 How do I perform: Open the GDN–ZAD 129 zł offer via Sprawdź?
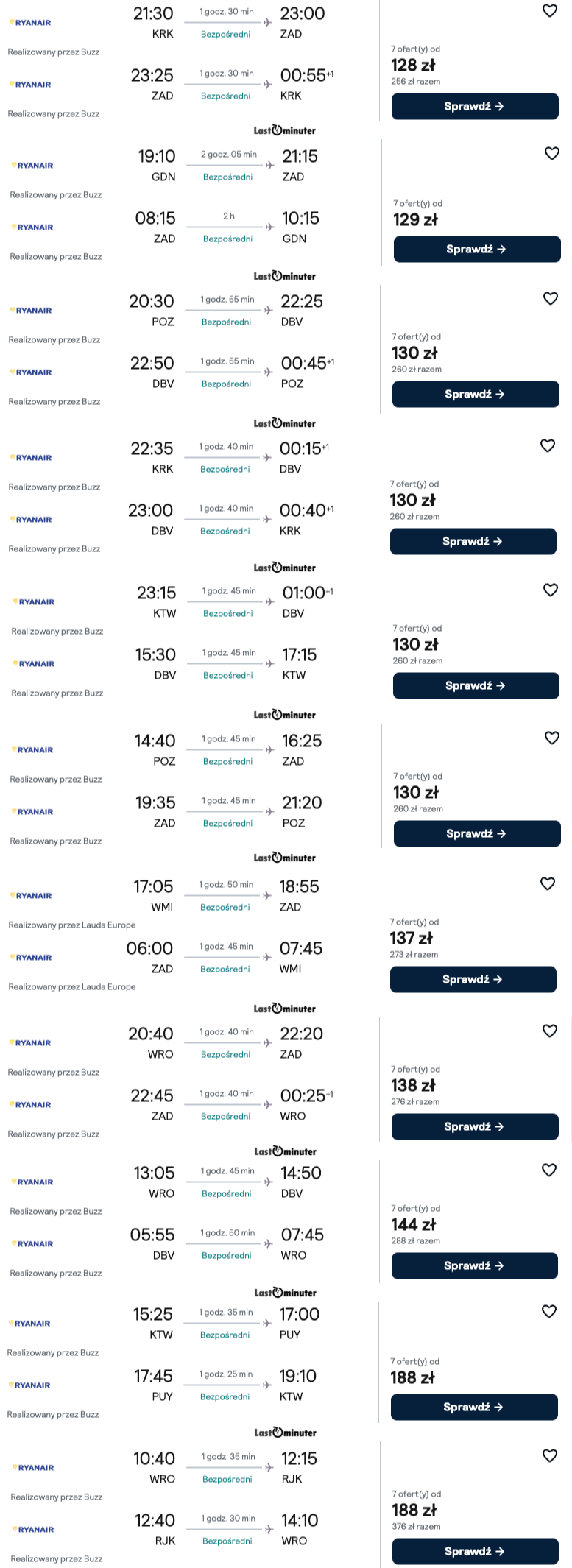pos(476,250)
